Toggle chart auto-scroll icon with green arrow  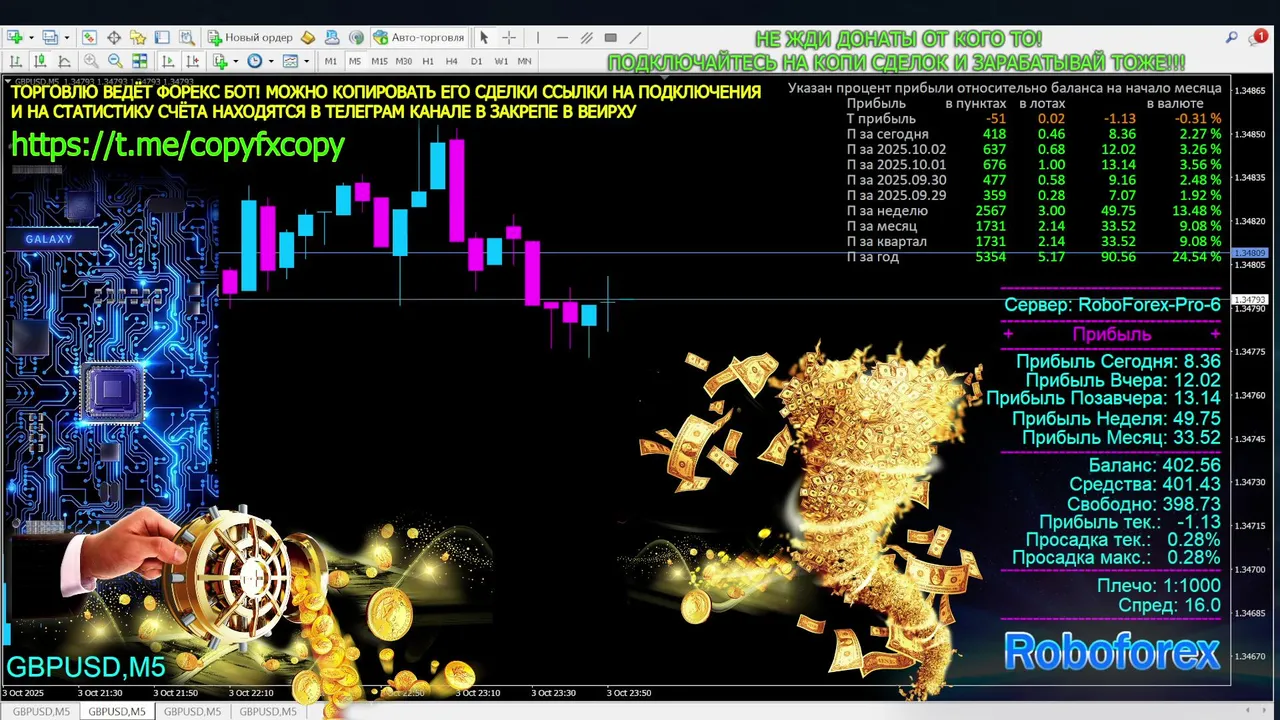[x=168, y=61]
